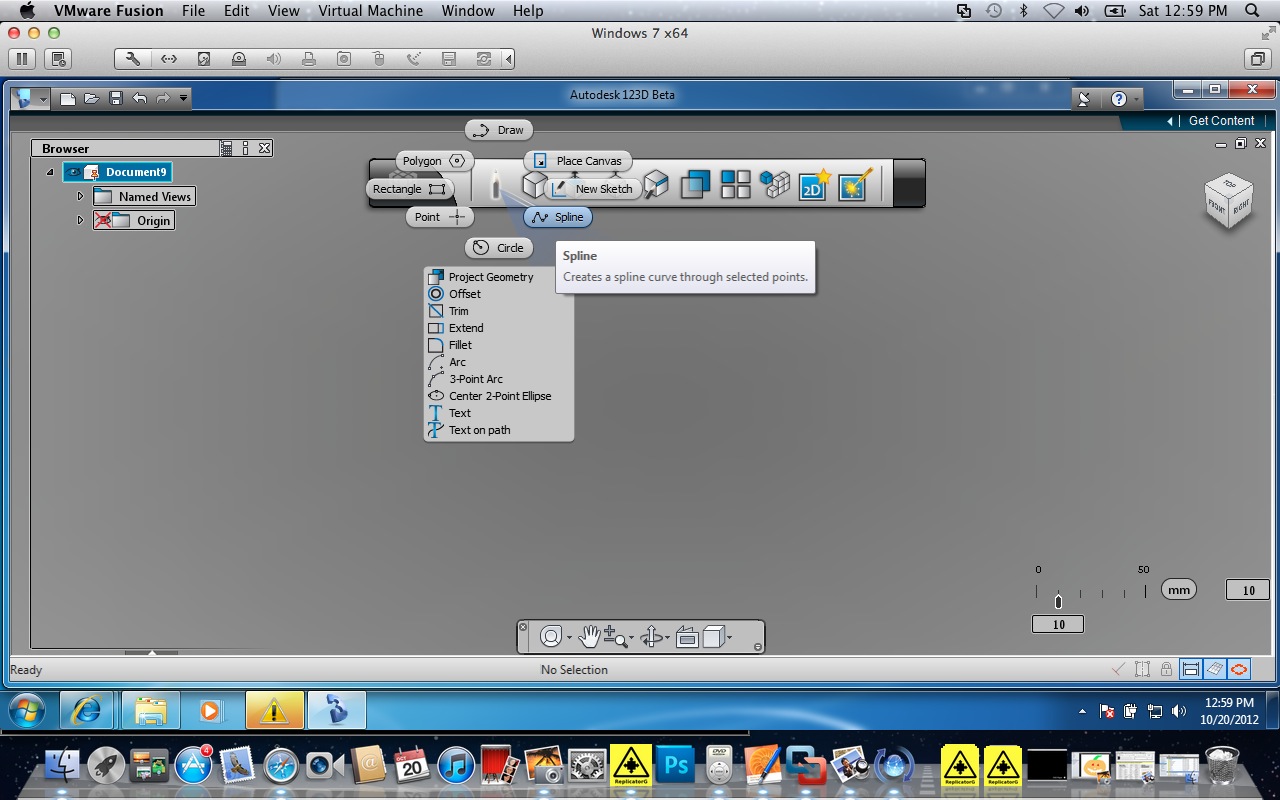
Task: Click the pencil Sketch icon in toolbar
Action: (494, 184)
